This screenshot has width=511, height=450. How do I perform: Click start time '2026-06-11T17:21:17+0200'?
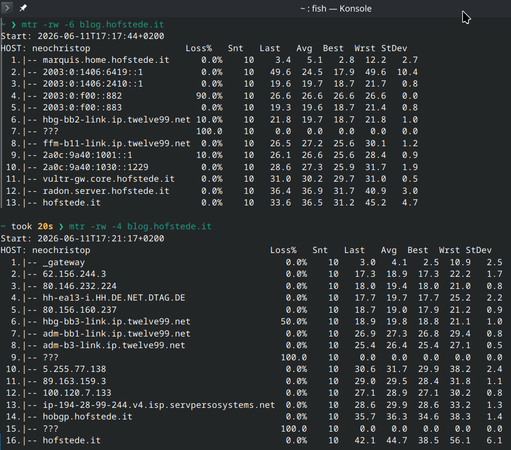[101, 239]
